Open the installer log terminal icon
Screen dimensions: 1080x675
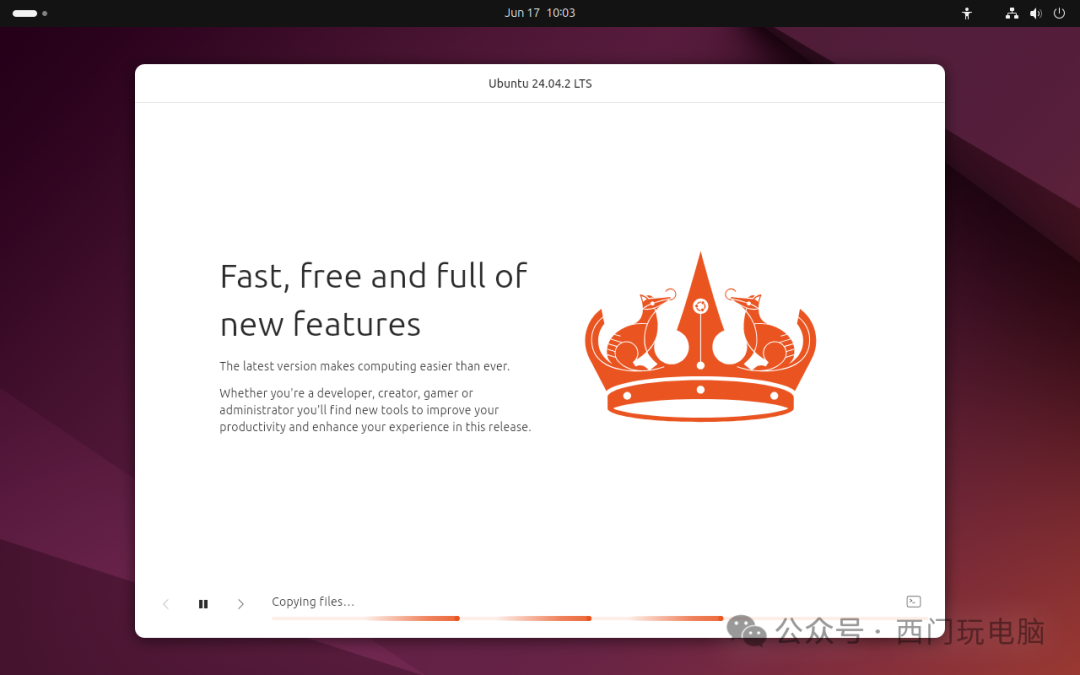(913, 602)
